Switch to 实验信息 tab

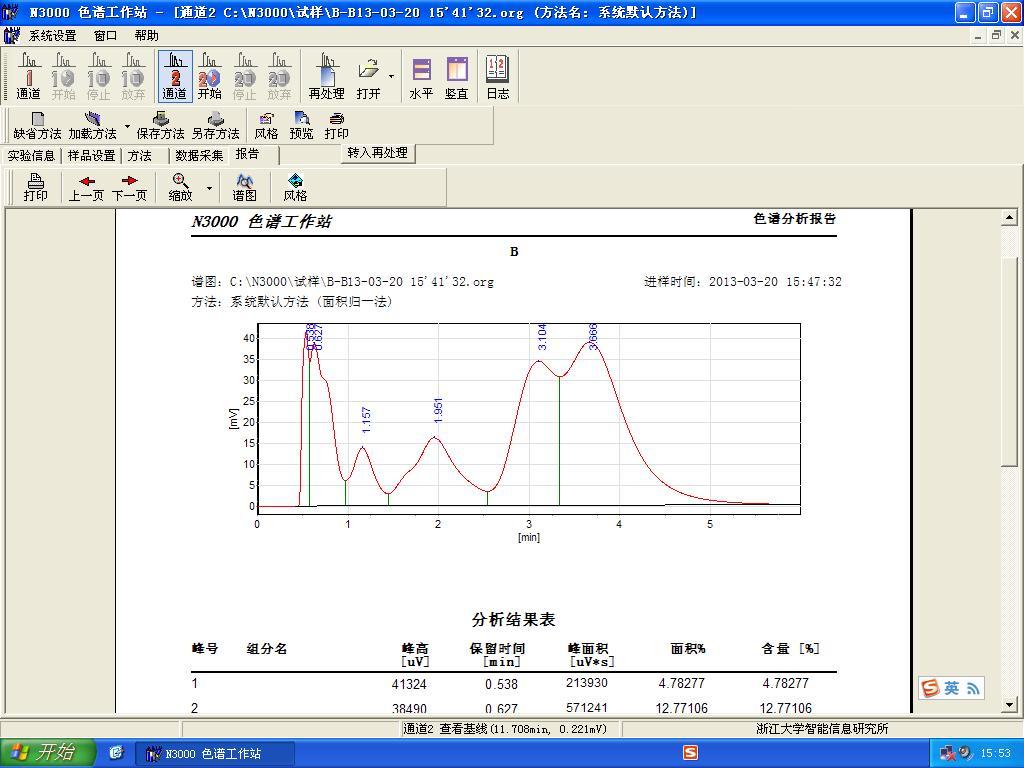pos(31,155)
